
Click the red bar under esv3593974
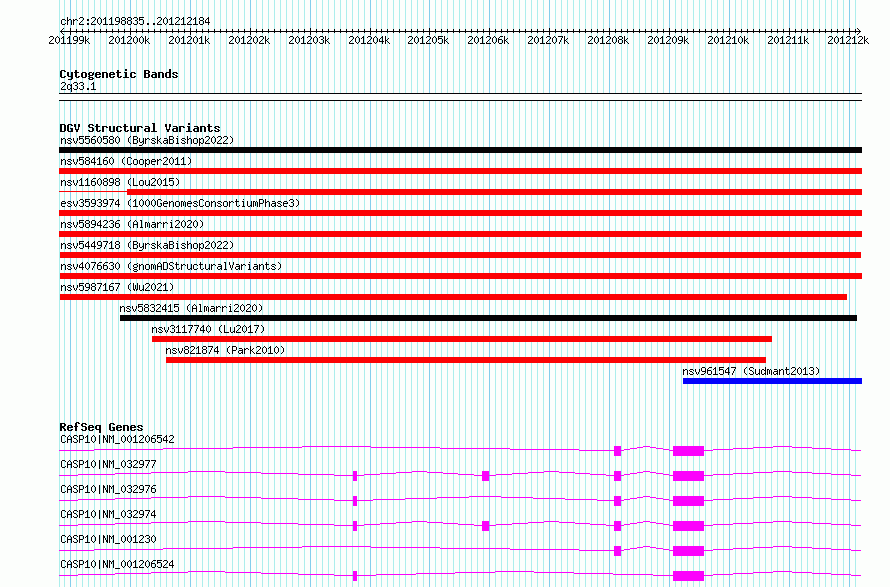click(x=460, y=213)
